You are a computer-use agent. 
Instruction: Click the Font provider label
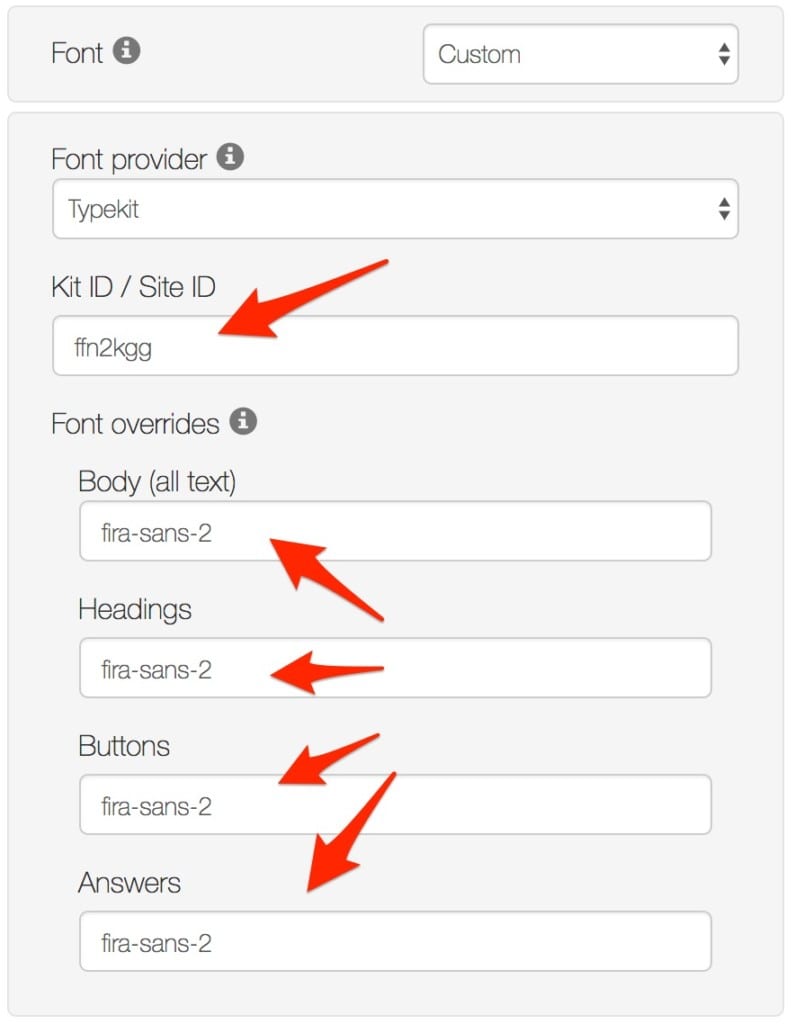point(129,160)
